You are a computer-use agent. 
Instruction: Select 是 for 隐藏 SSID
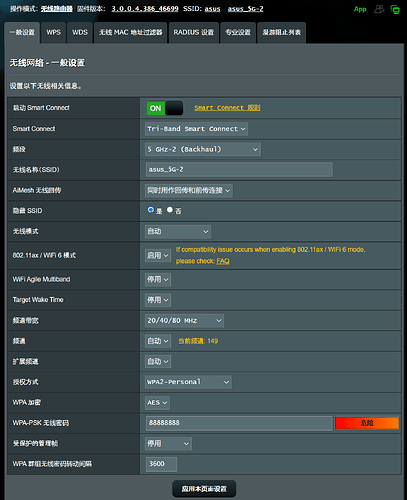(151, 210)
